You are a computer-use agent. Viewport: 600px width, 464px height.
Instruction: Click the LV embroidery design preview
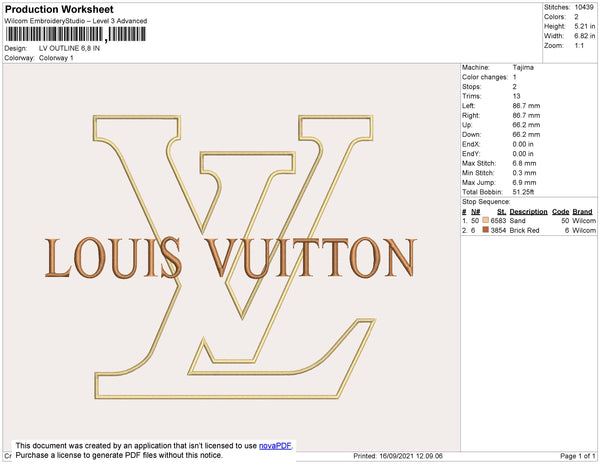pos(232,257)
